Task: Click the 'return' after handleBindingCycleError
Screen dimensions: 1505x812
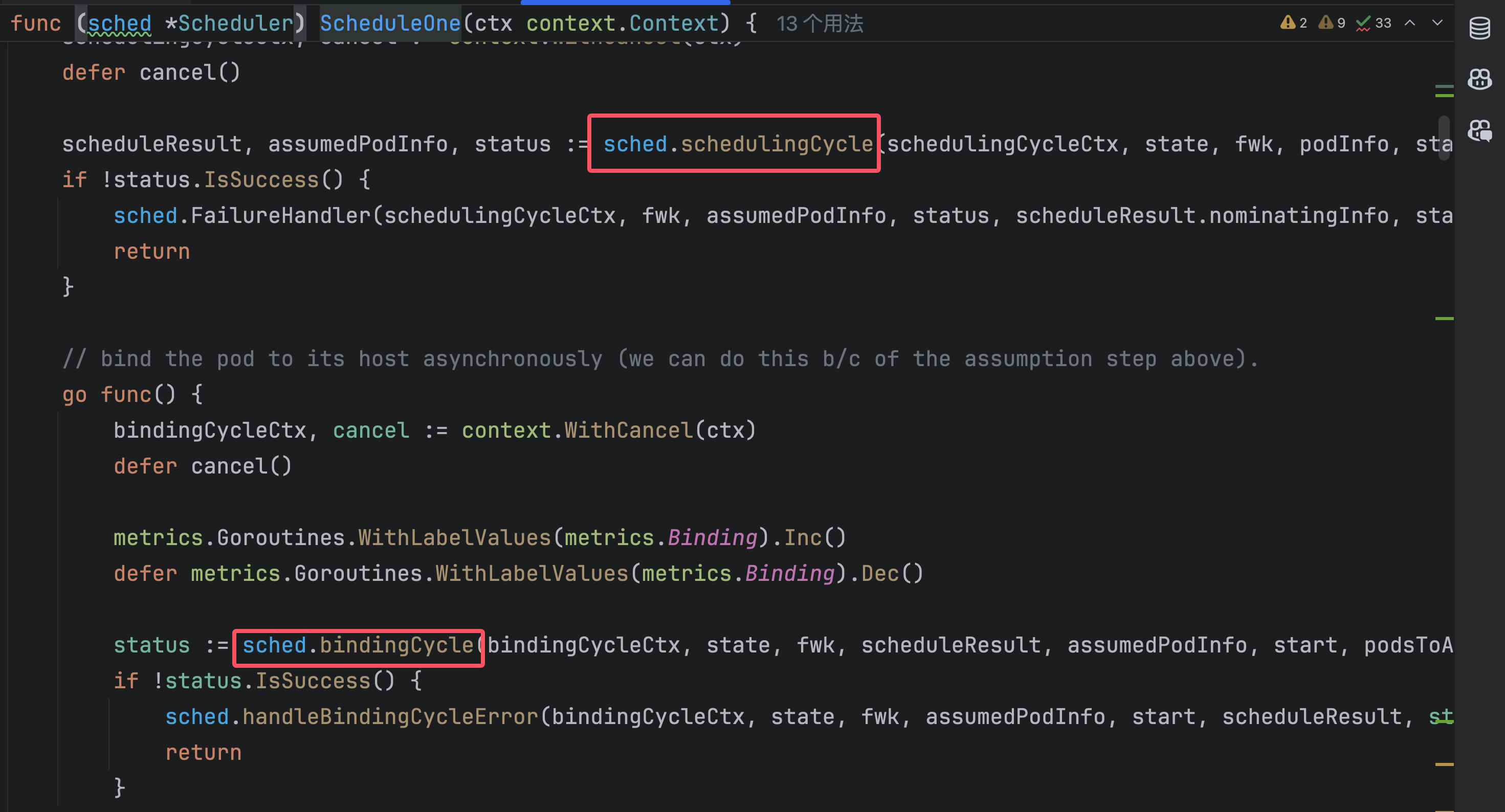Action: (x=203, y=752)
